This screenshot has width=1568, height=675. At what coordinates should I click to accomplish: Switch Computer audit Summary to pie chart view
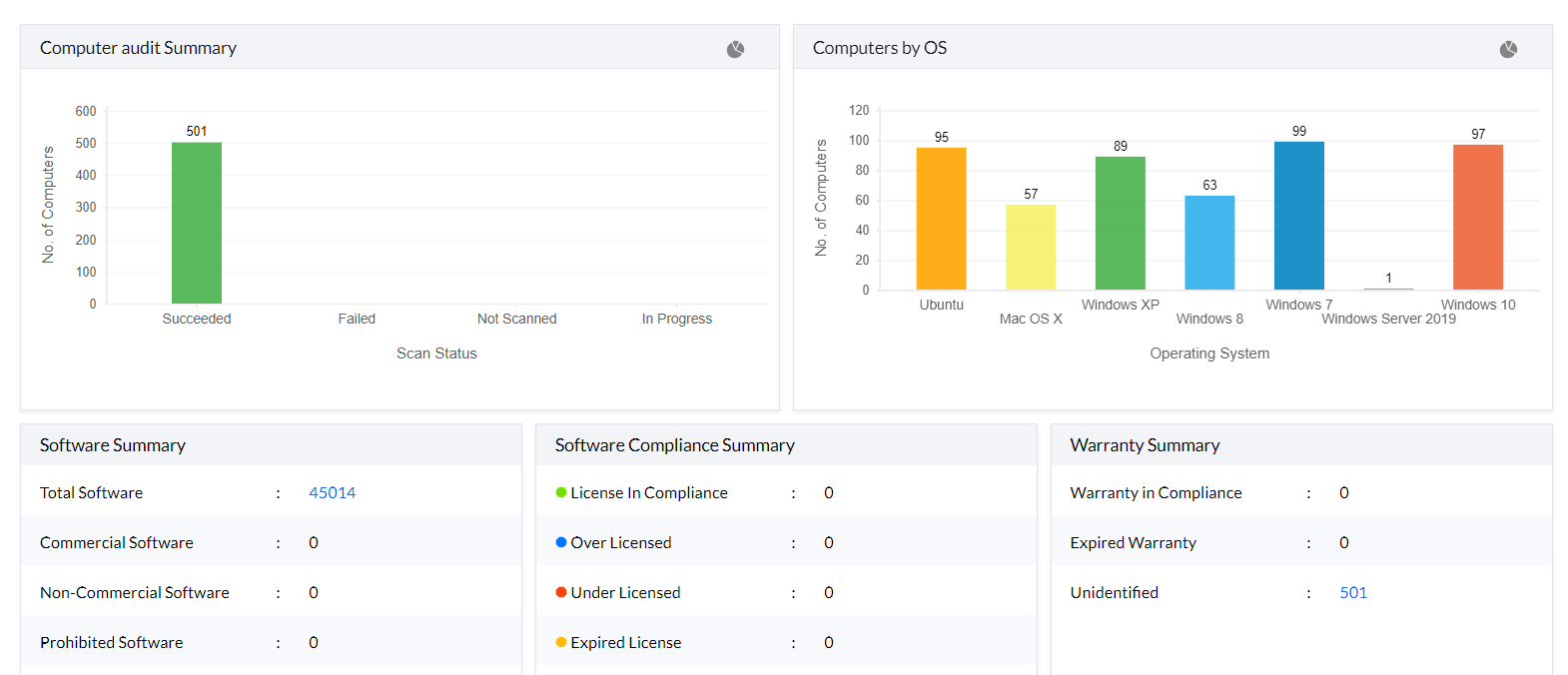point(735,49)
